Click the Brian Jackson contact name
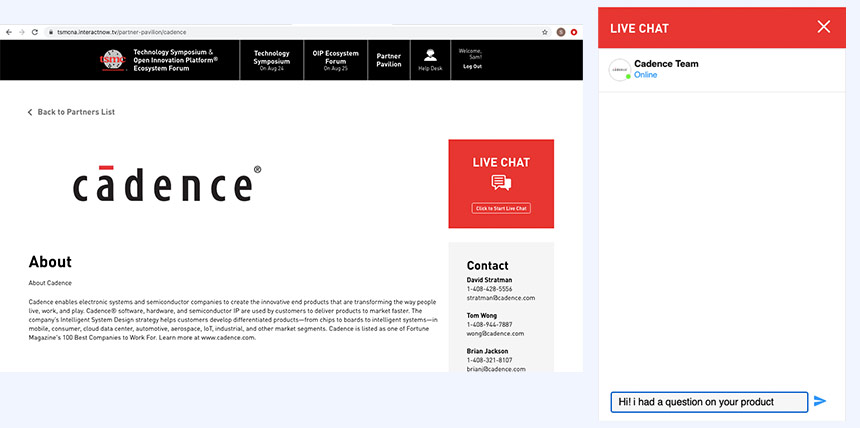 [x=488, y=351]
